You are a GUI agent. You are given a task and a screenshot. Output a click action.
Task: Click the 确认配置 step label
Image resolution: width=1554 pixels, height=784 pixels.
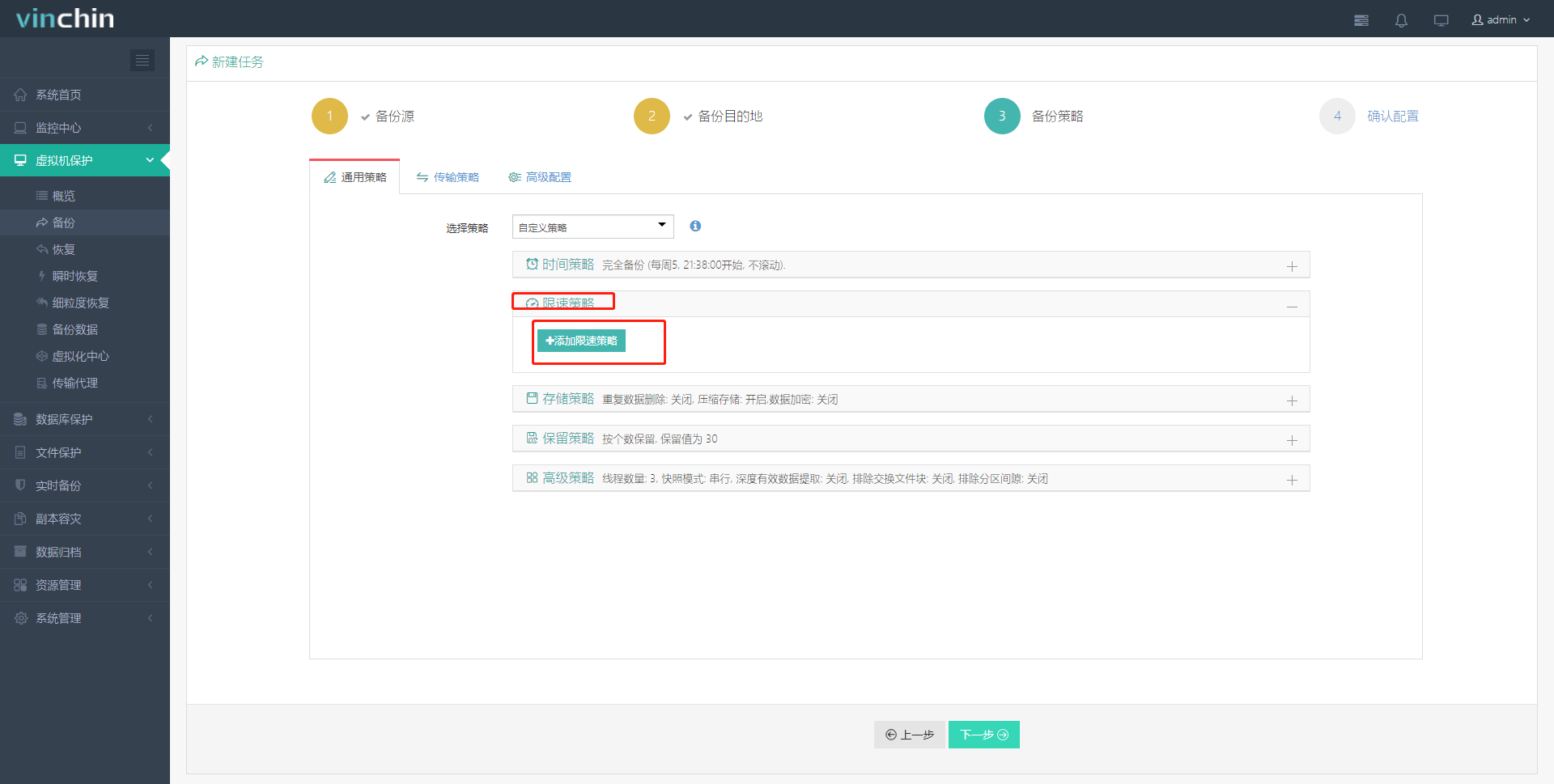(1393, 116)
